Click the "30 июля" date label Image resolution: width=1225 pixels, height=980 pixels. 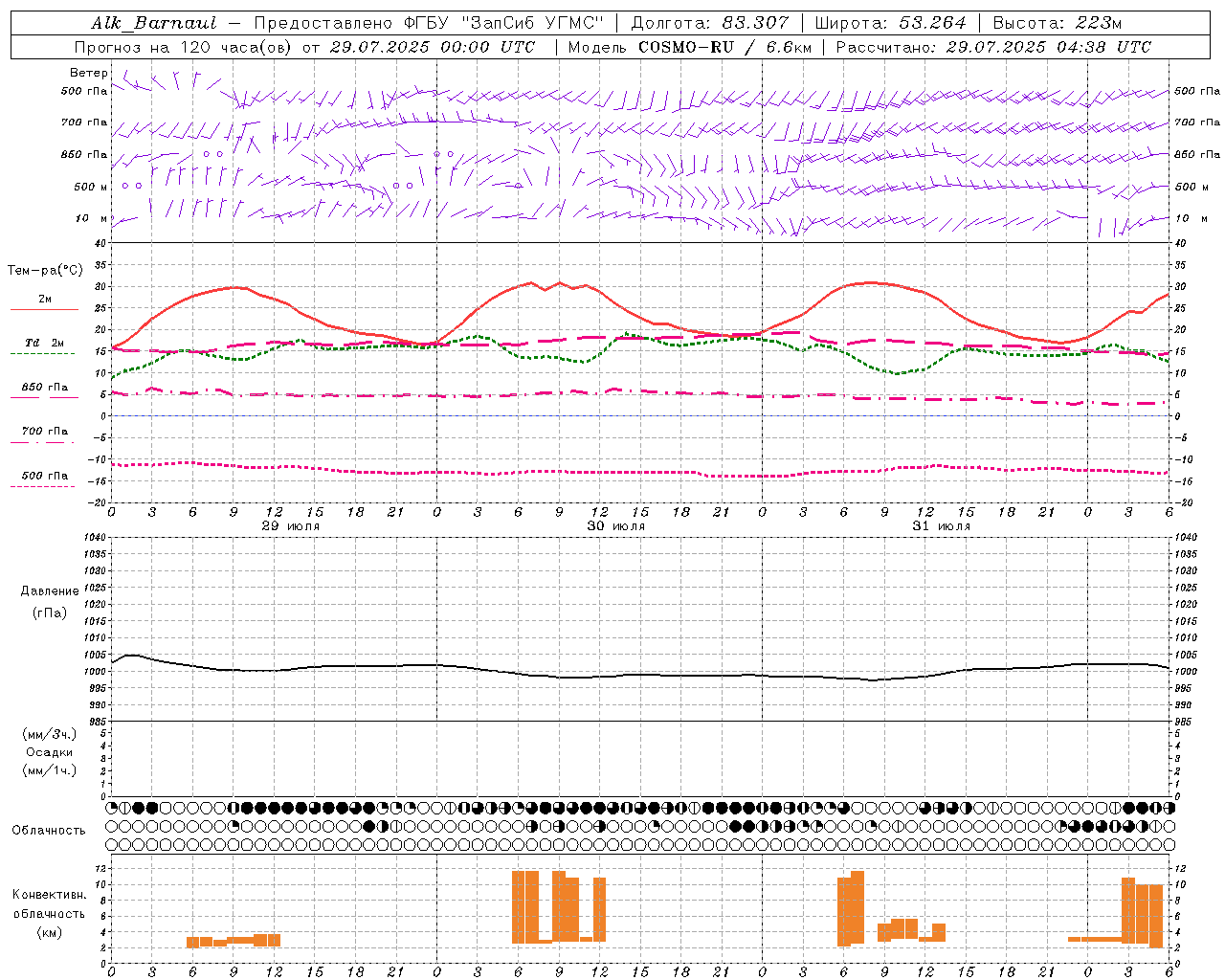pos(616,526)
